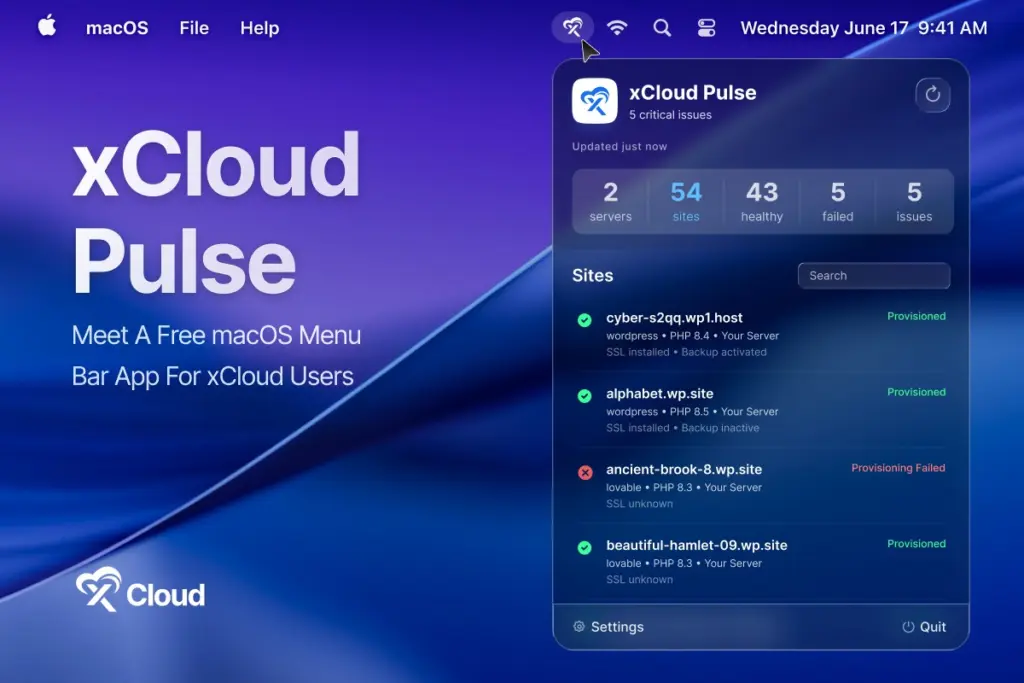Click the 'xCloud Pulse' panel title
The width and height of the screenshot is (1024, 683).
pyautogui.click(x=692, y=93)
